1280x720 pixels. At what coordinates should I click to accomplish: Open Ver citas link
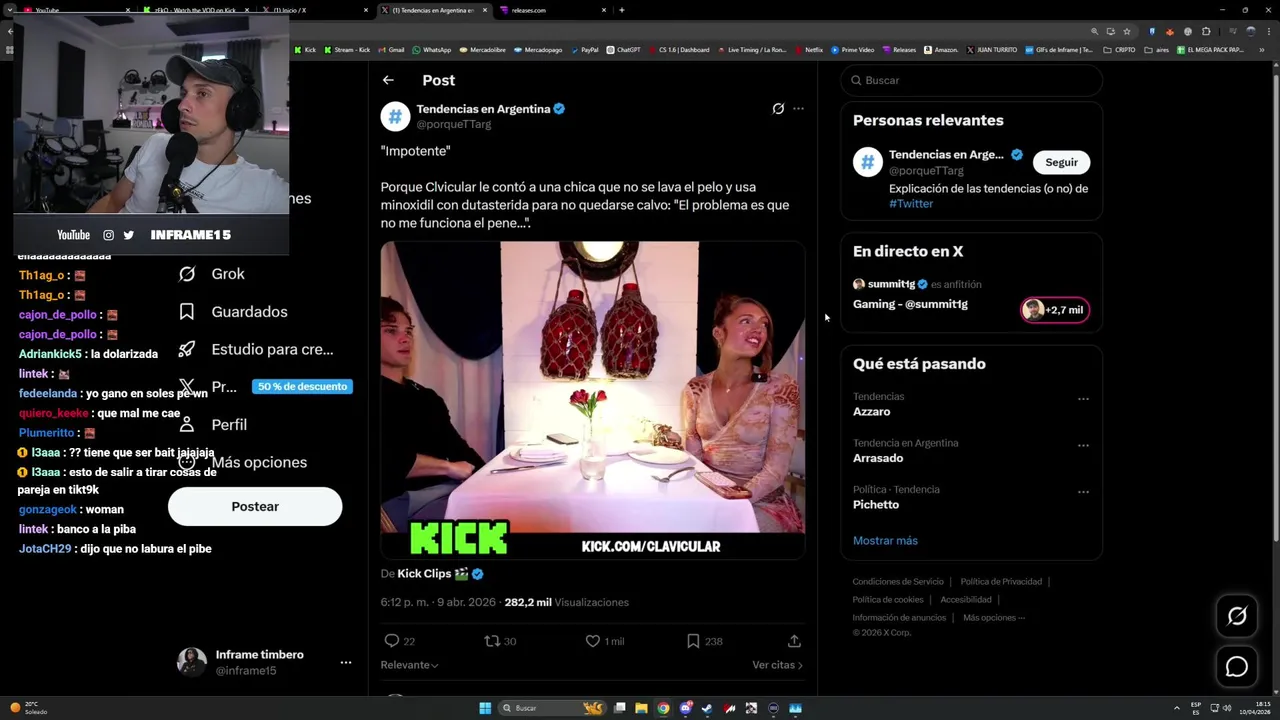(x=777, y=665)
